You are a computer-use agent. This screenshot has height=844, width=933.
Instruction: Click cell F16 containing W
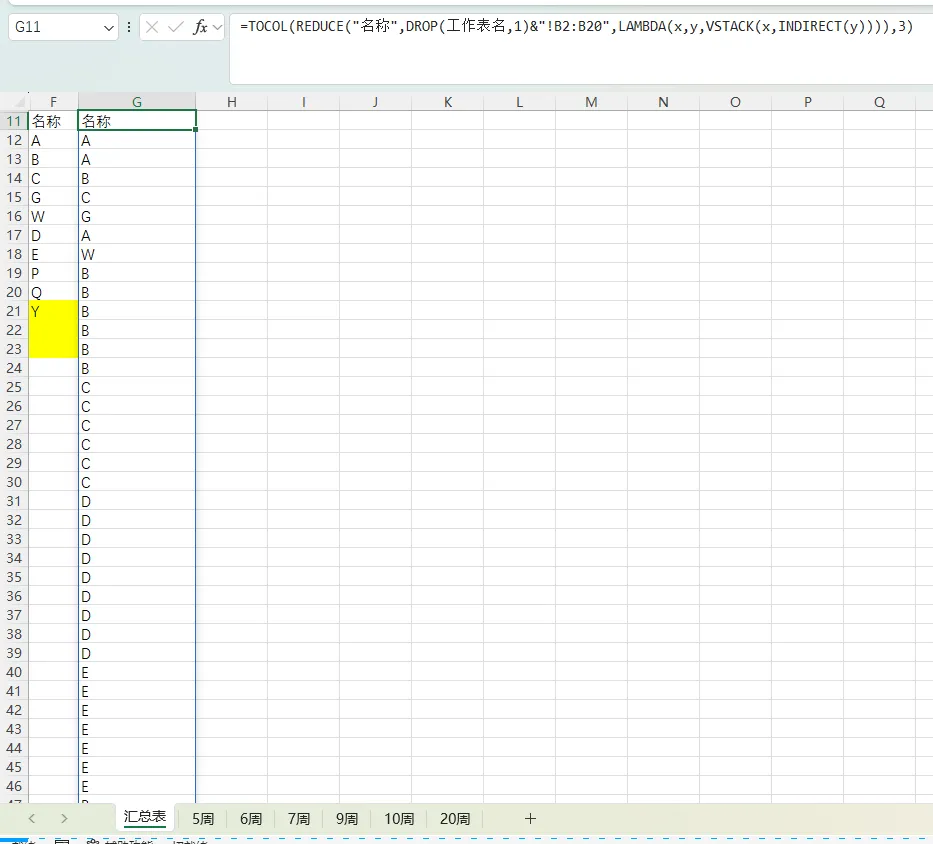[x=54, y=216]
